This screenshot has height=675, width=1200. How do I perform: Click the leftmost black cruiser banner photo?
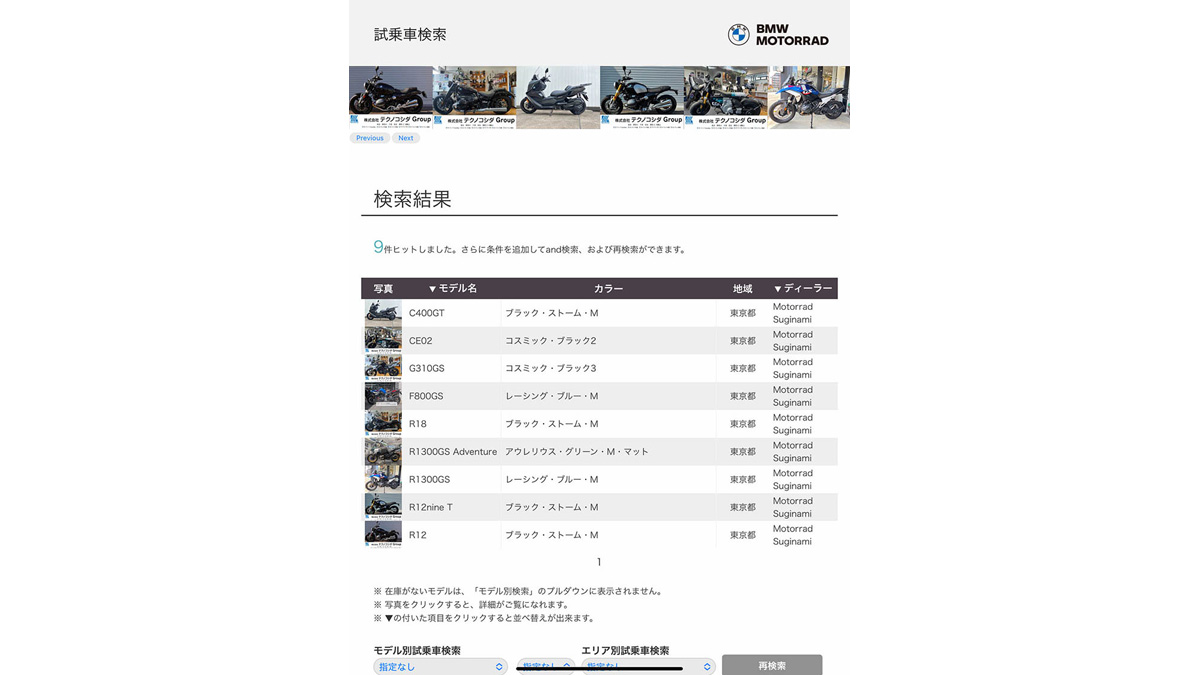point(391,98)
